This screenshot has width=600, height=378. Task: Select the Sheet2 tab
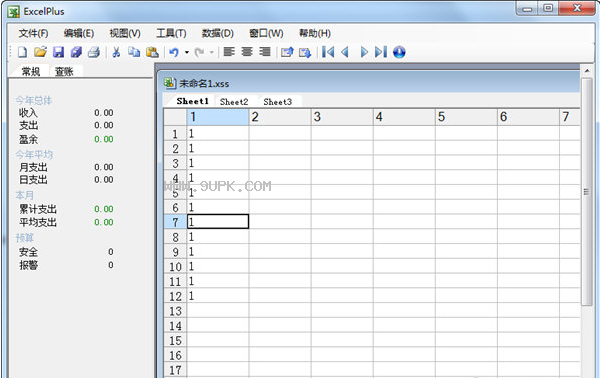pyautogui.click(x=234, y=102)
